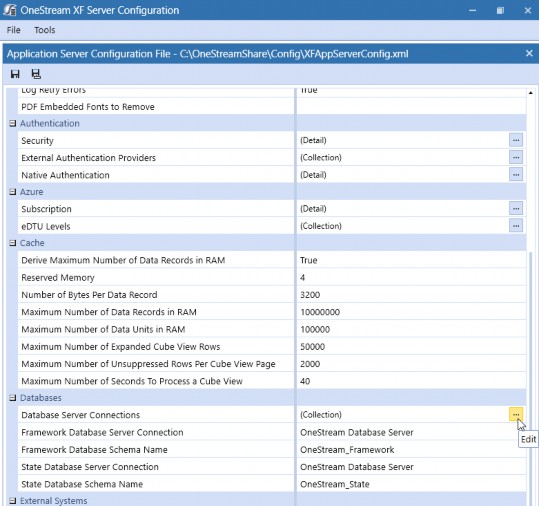This screenshot has width=539, height=506.
Task: Open External Authentication Providers collection editor
Action: pos(516,157)
